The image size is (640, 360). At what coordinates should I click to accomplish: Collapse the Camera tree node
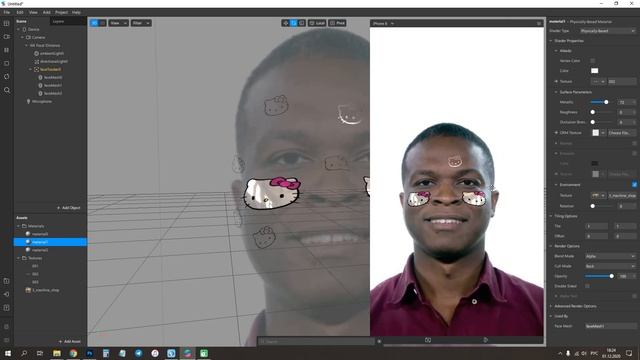tap(22, 37)
